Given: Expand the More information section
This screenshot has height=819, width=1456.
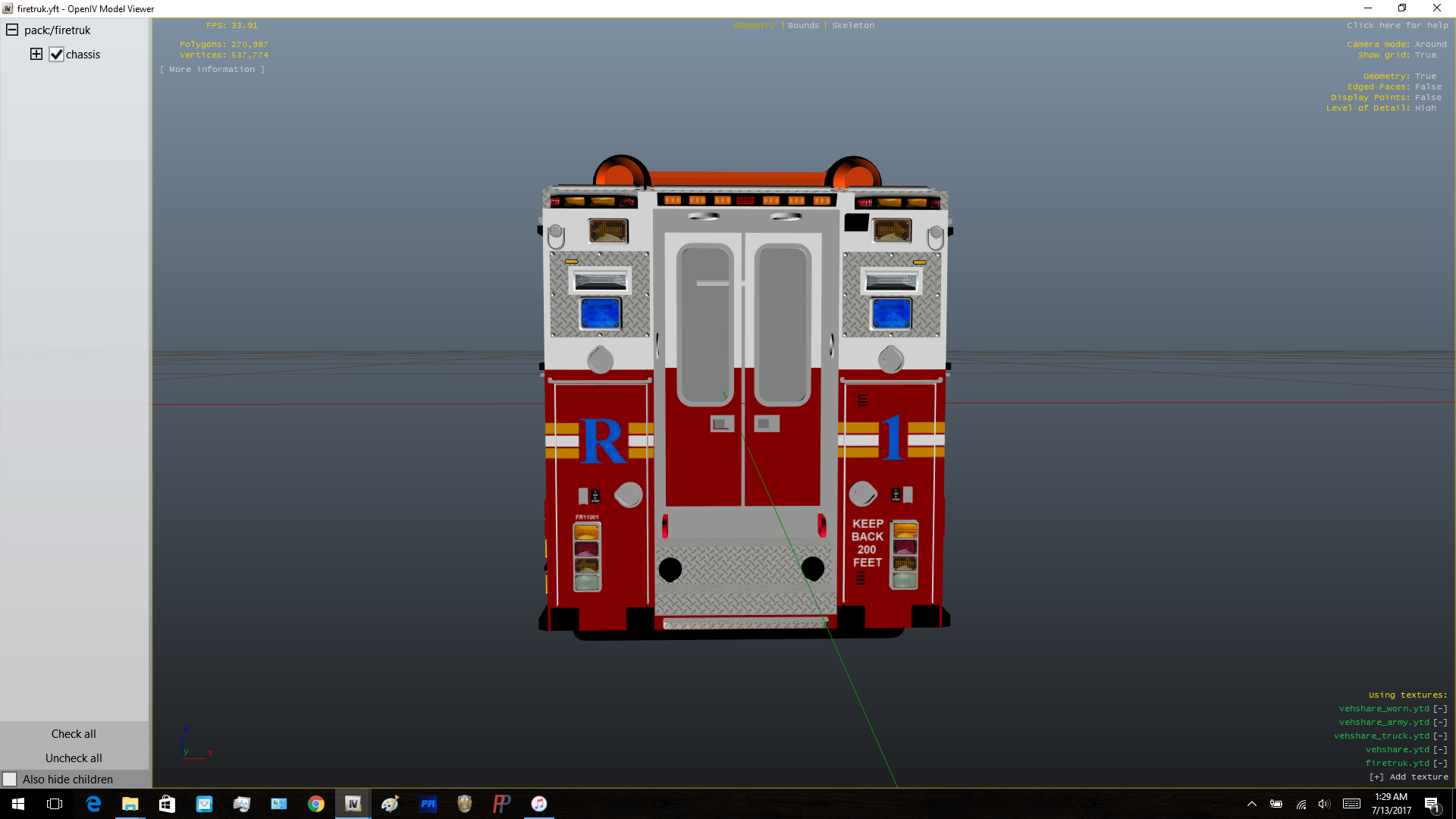Looking at the screenshot, I should coord(212,69).
